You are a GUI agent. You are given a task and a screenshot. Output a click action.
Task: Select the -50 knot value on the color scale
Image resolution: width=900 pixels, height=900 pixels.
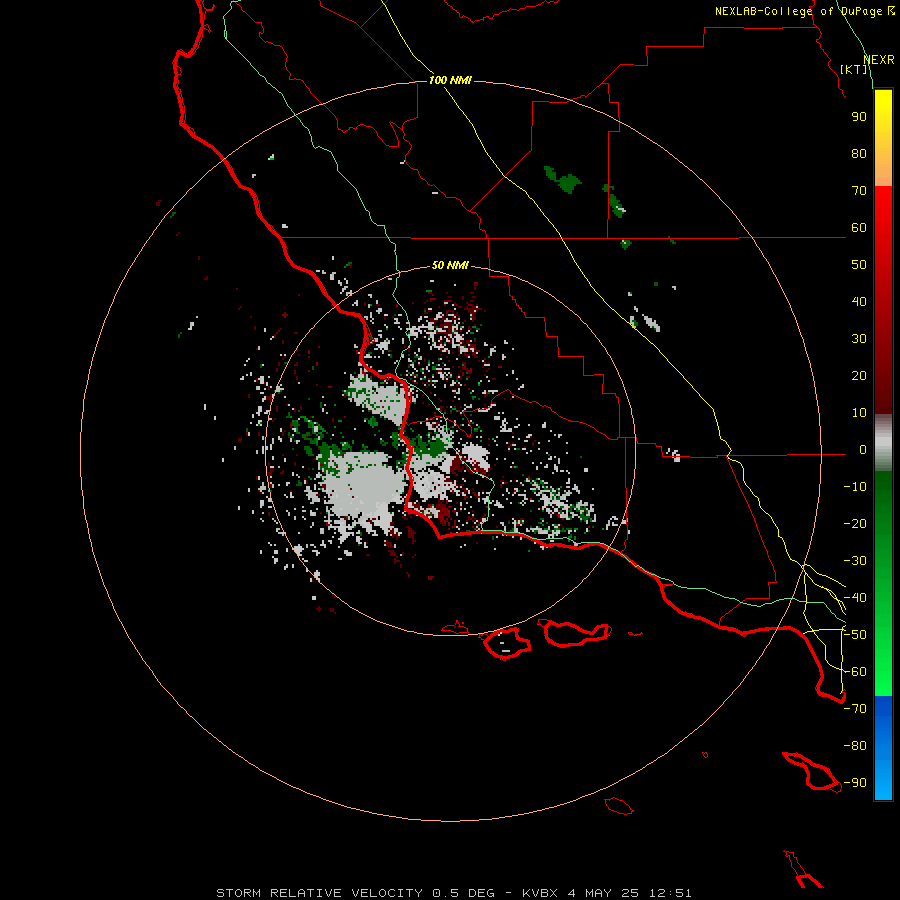click(x=855, y=635)
